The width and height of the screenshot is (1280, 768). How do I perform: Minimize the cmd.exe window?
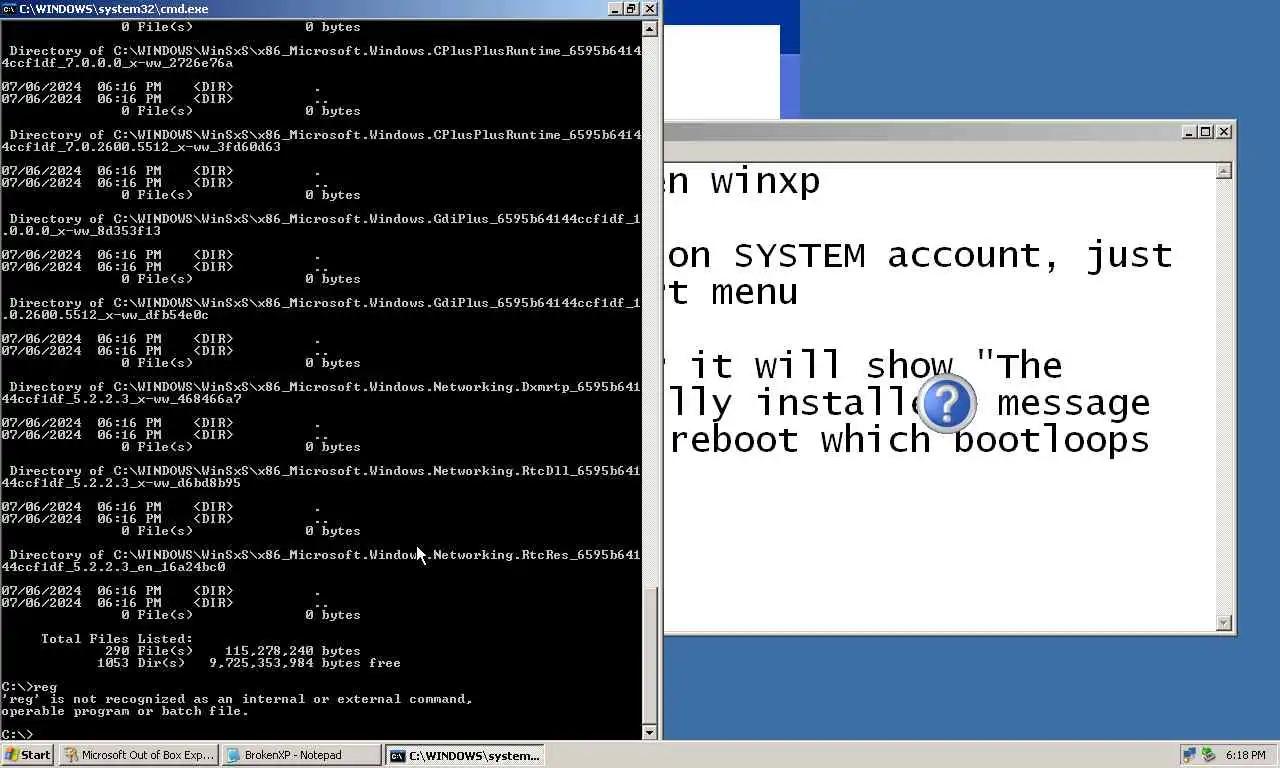pos(614,8)
